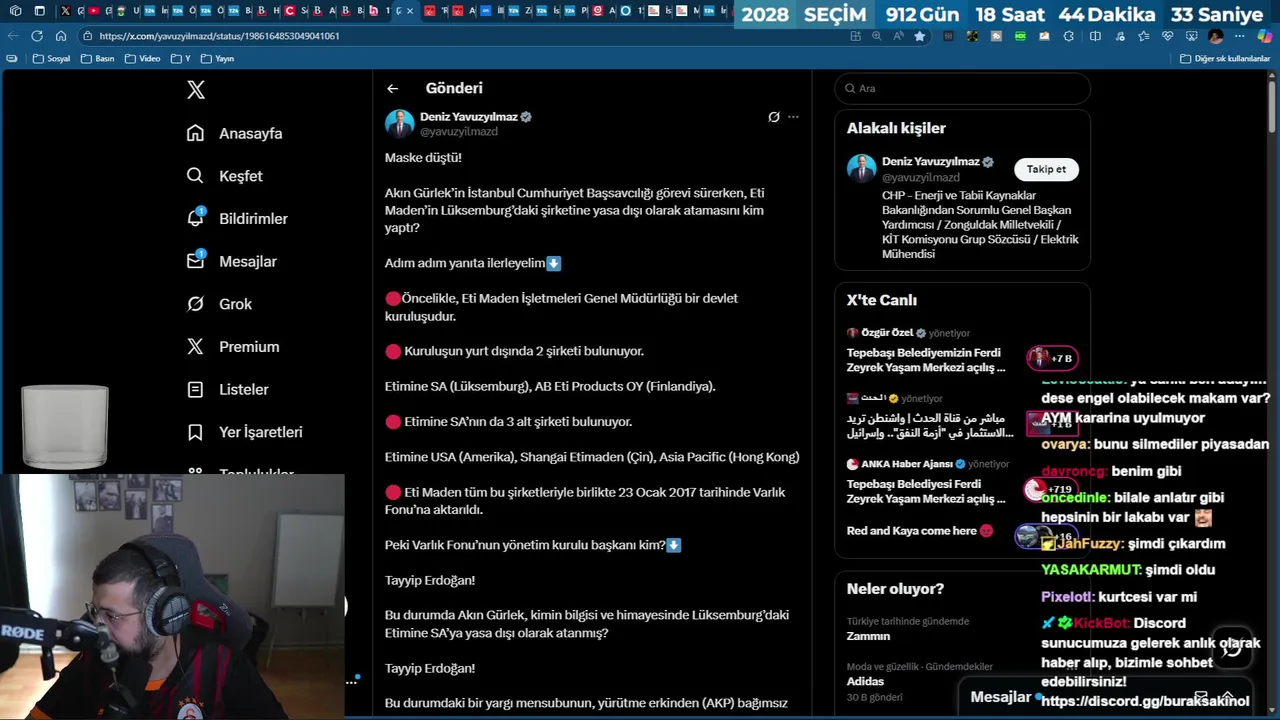Click the Ara search field
Viewport: 1280px width, 720px height.
962,88
